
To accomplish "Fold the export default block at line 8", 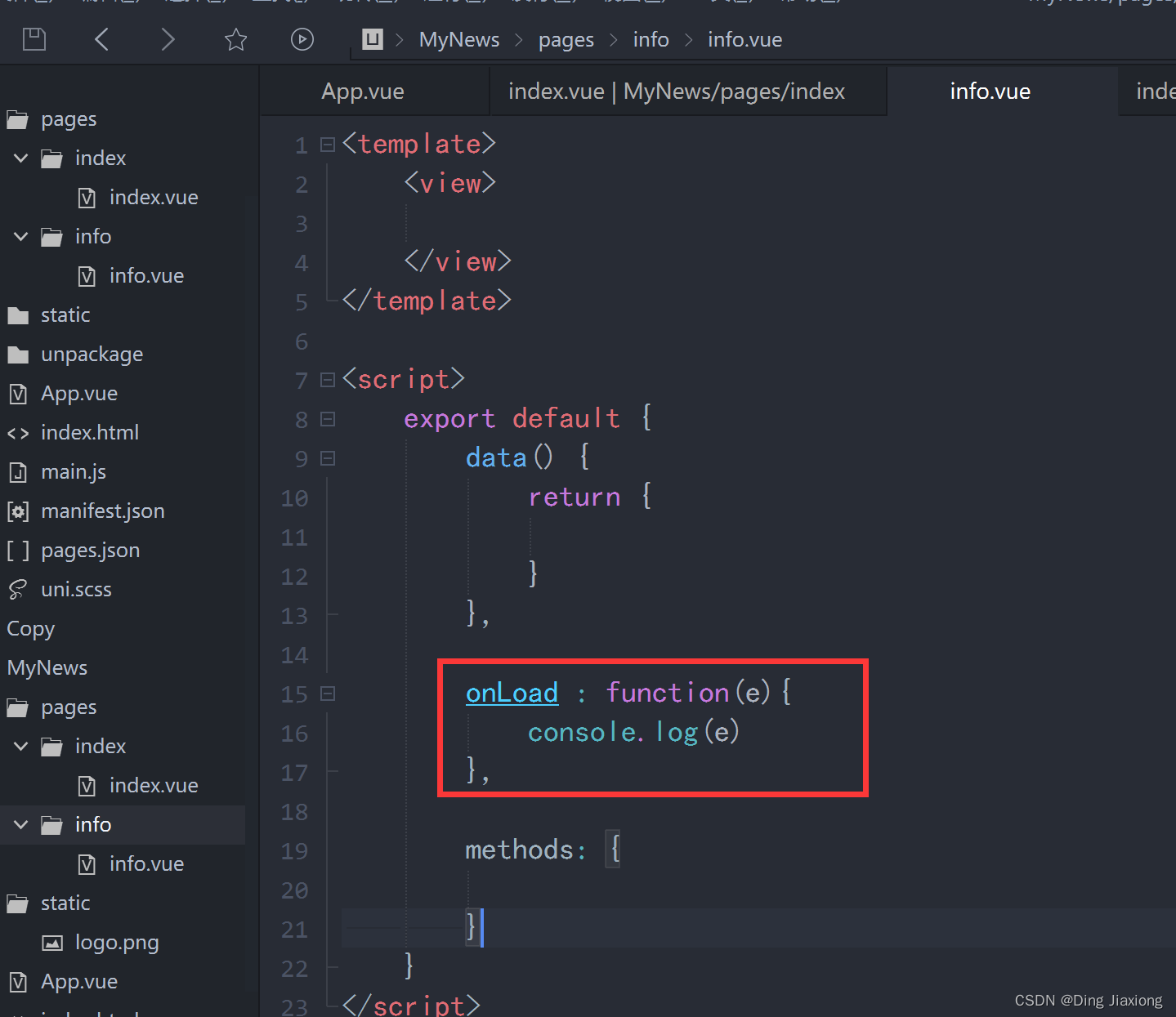I will [328, 419].
